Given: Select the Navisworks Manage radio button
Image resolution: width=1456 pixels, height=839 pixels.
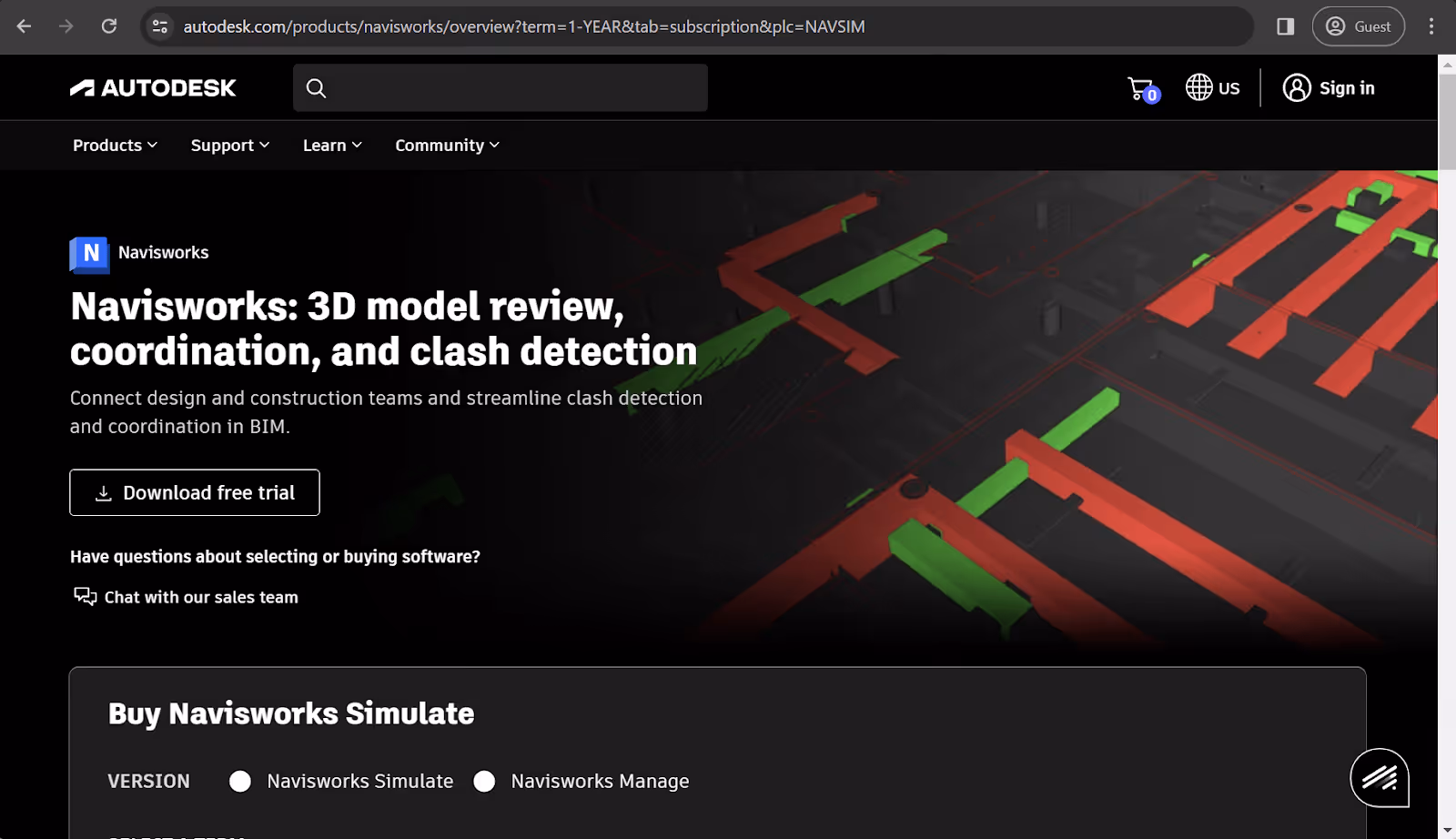Looking at the screenshot, I should [x=484, y=782].
